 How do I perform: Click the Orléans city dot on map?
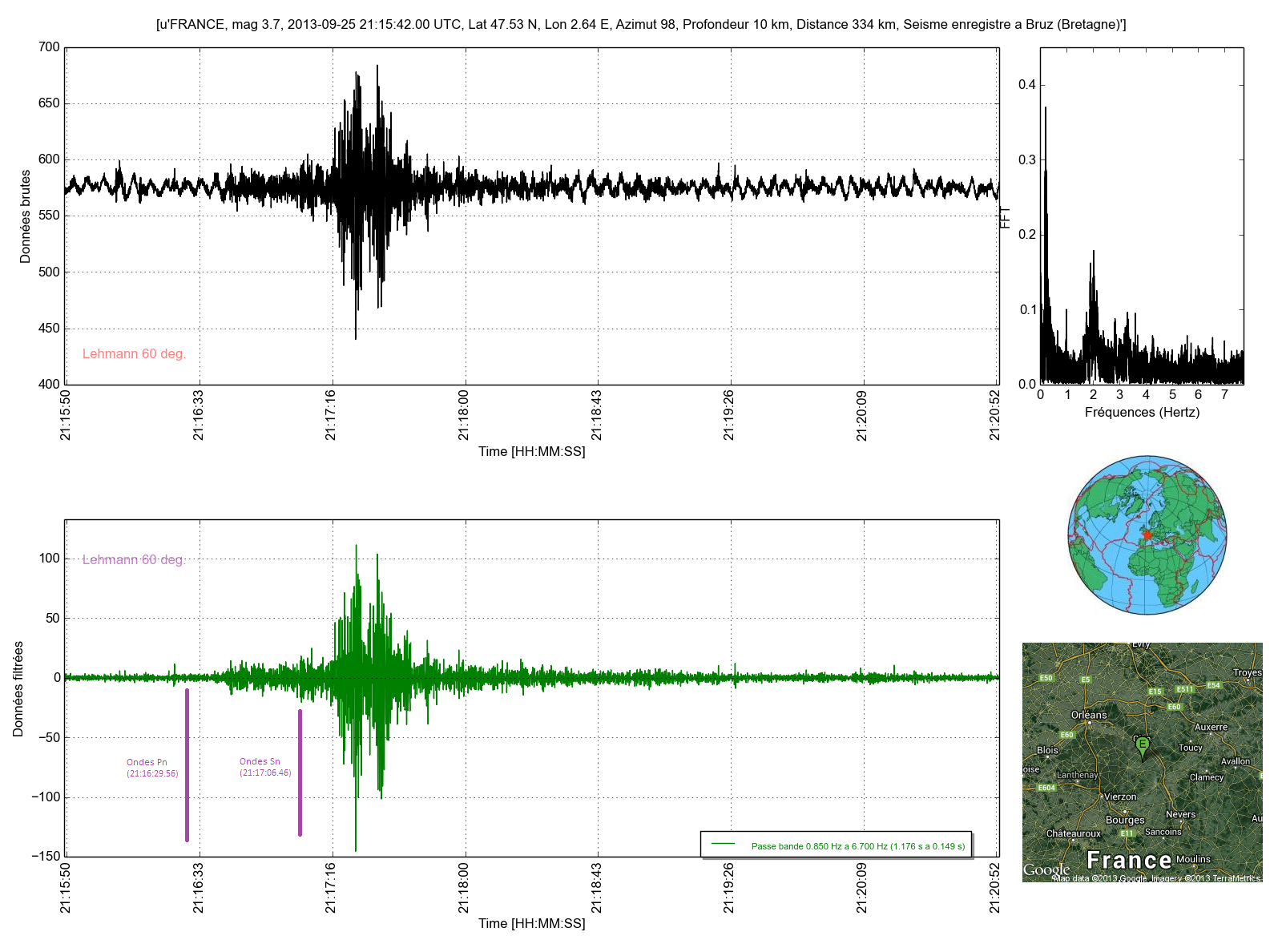[1090, 724]
